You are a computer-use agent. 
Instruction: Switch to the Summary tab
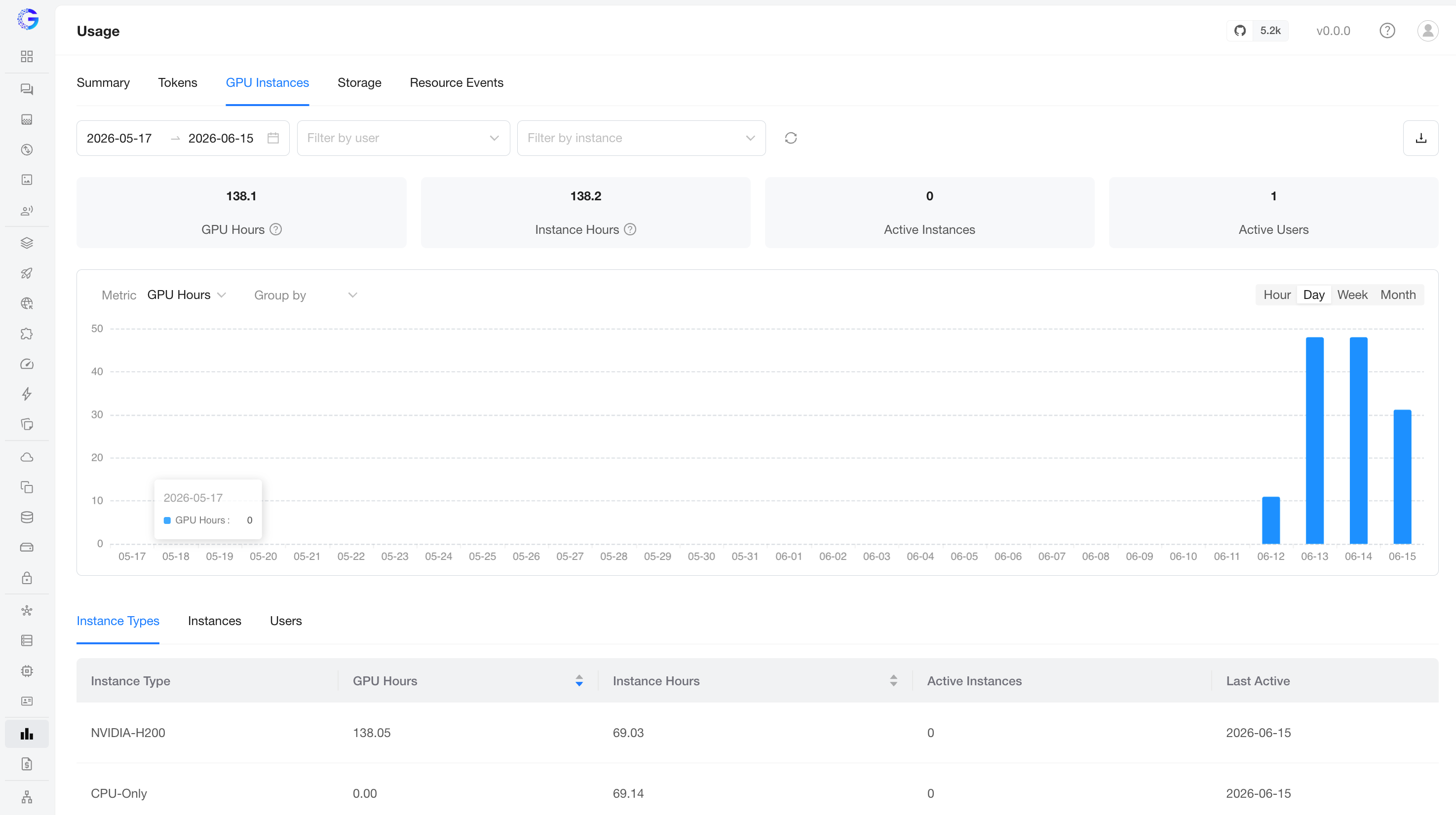pos(103,82)
